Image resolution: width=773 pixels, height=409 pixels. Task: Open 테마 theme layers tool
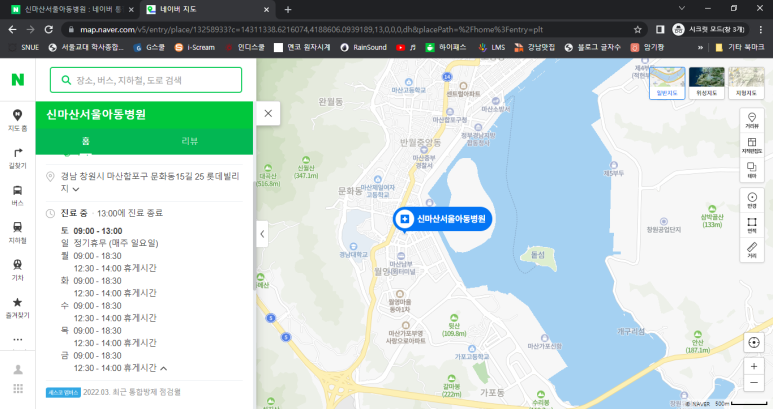(752, 170)
